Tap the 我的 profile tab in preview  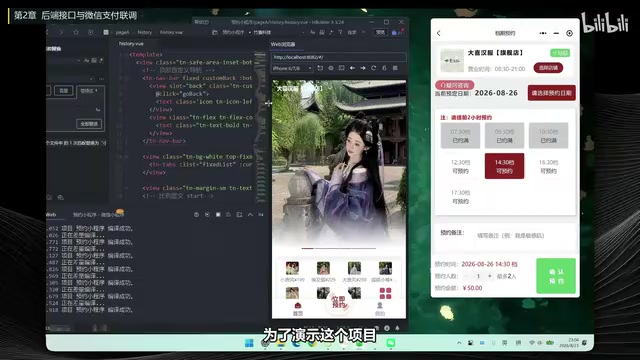point(380,309)
